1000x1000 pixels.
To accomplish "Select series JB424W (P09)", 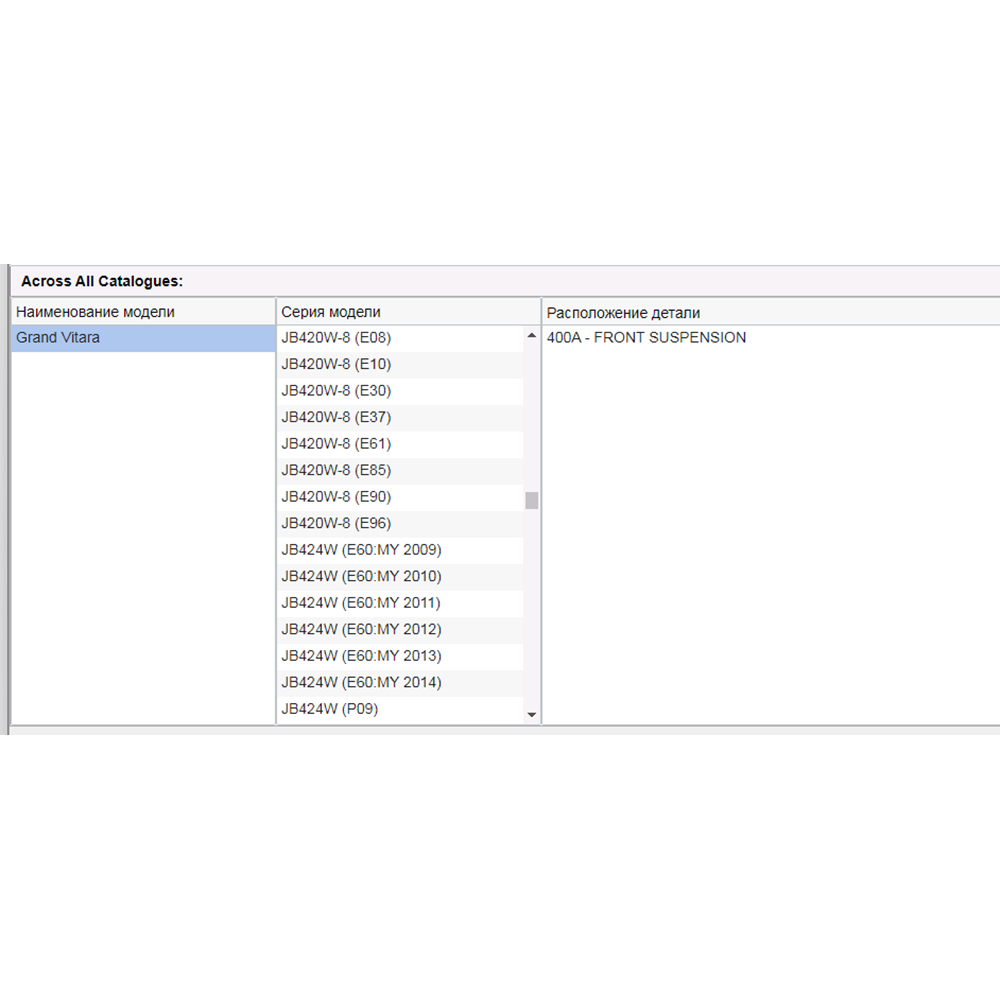I will [x=329, y=709].
